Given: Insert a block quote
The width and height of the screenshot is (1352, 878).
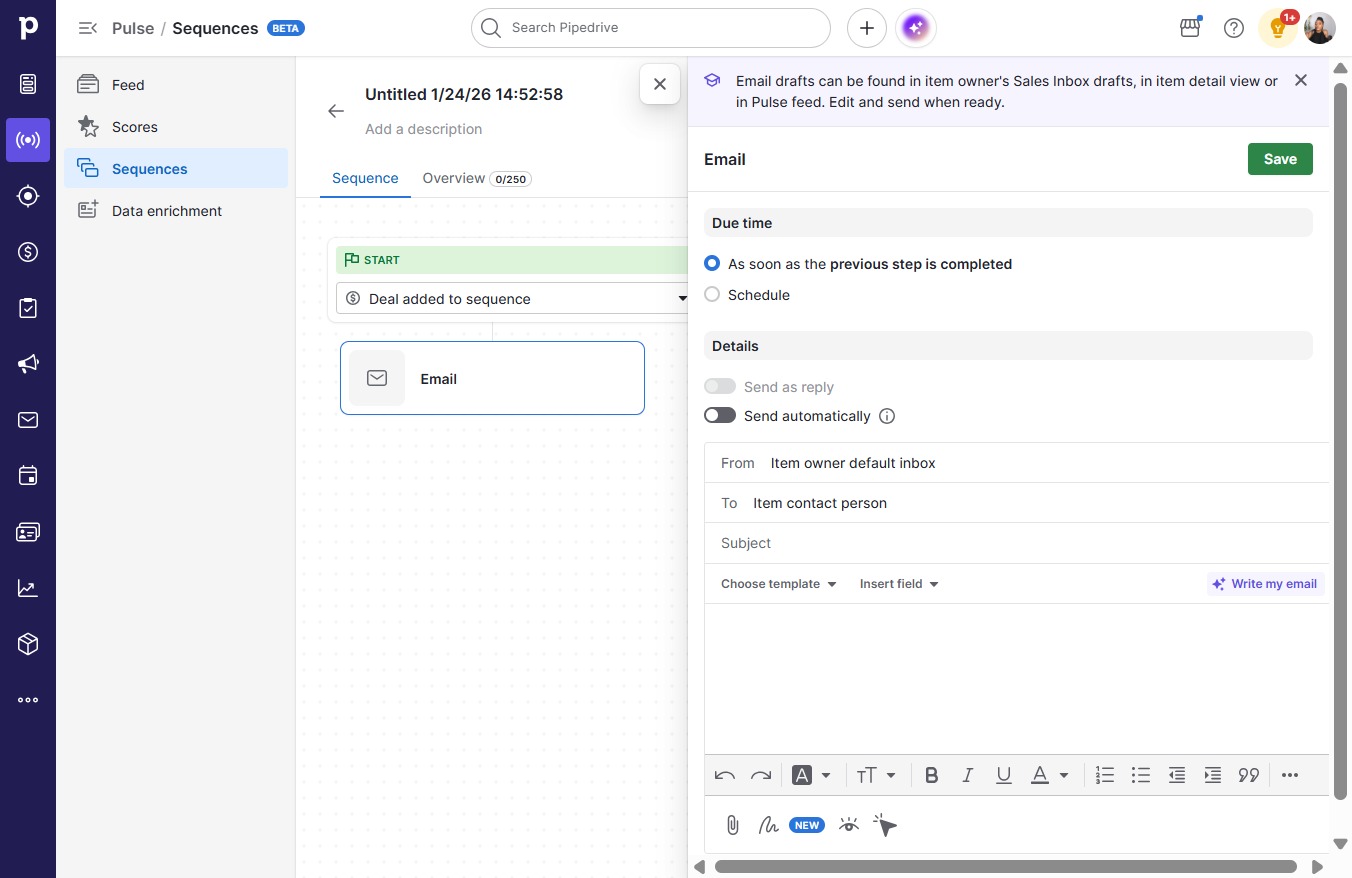Looking at the screenshot, I should pyautogui.click(x=1248, y=775).
